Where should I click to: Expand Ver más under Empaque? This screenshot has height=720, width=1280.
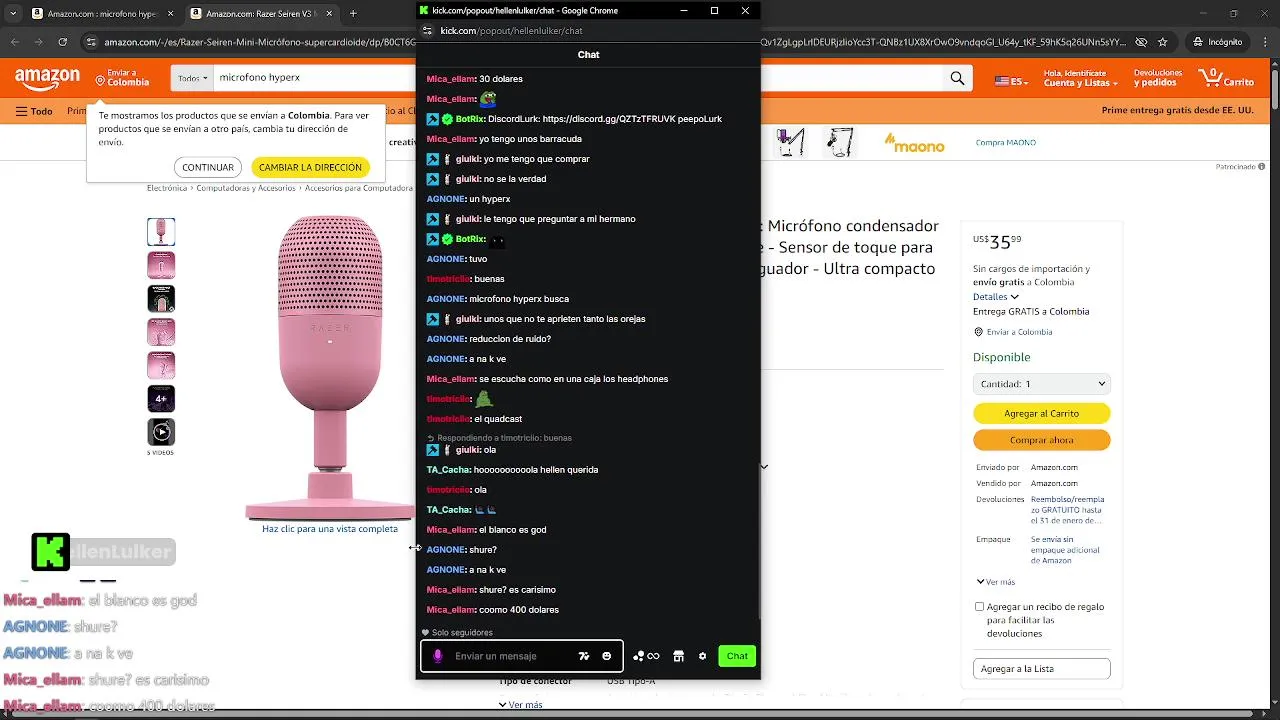pos(996,582)
